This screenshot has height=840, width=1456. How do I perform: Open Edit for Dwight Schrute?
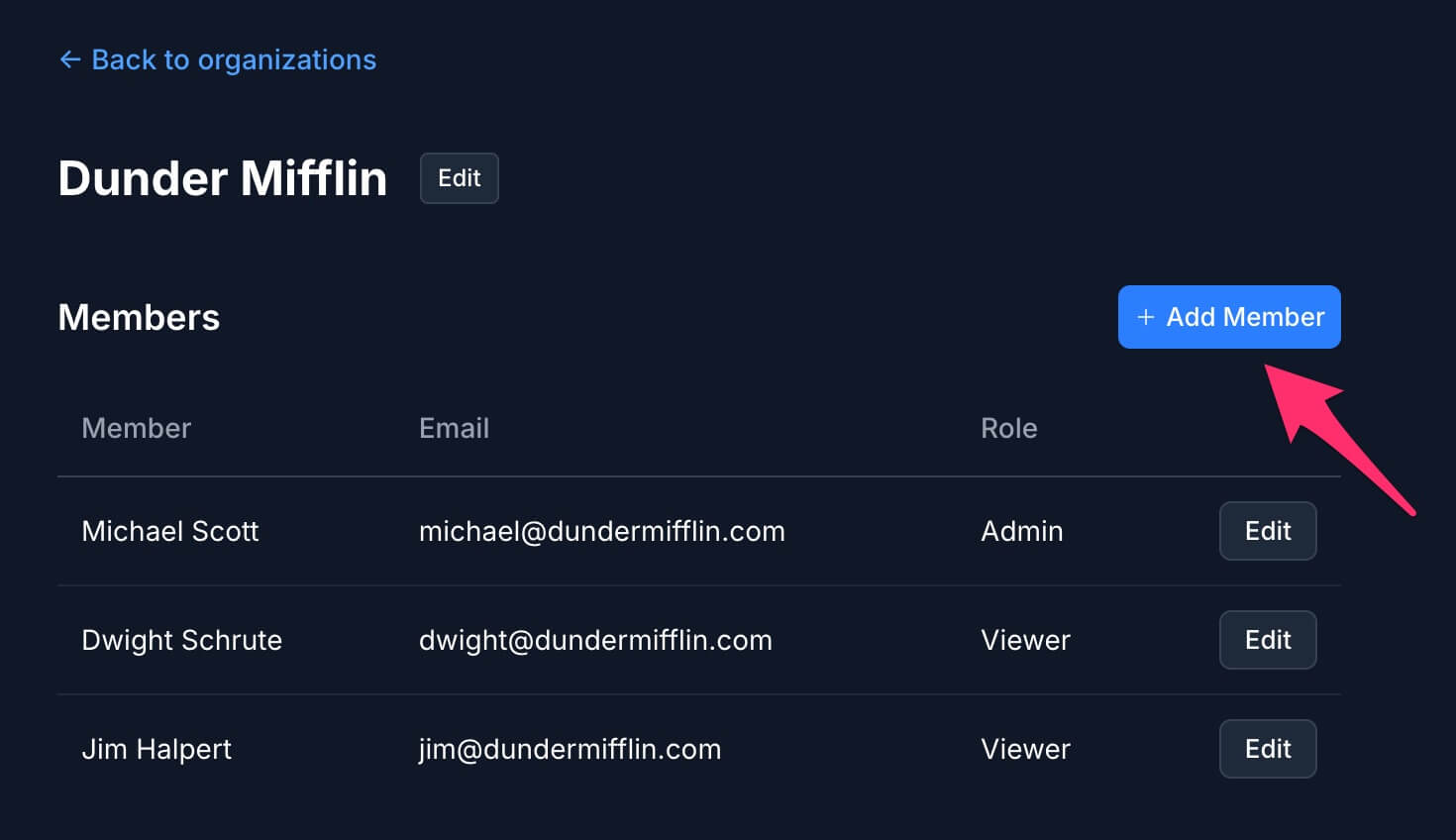pos(1267,640)
